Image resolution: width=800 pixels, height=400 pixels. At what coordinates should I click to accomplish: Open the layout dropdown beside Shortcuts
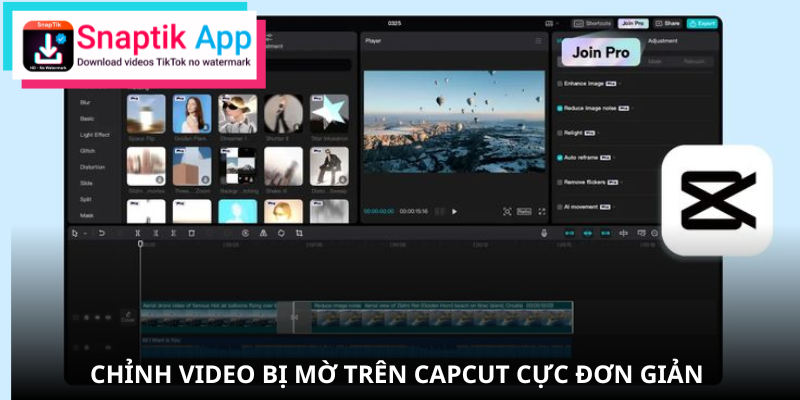(x=552, y=23)
